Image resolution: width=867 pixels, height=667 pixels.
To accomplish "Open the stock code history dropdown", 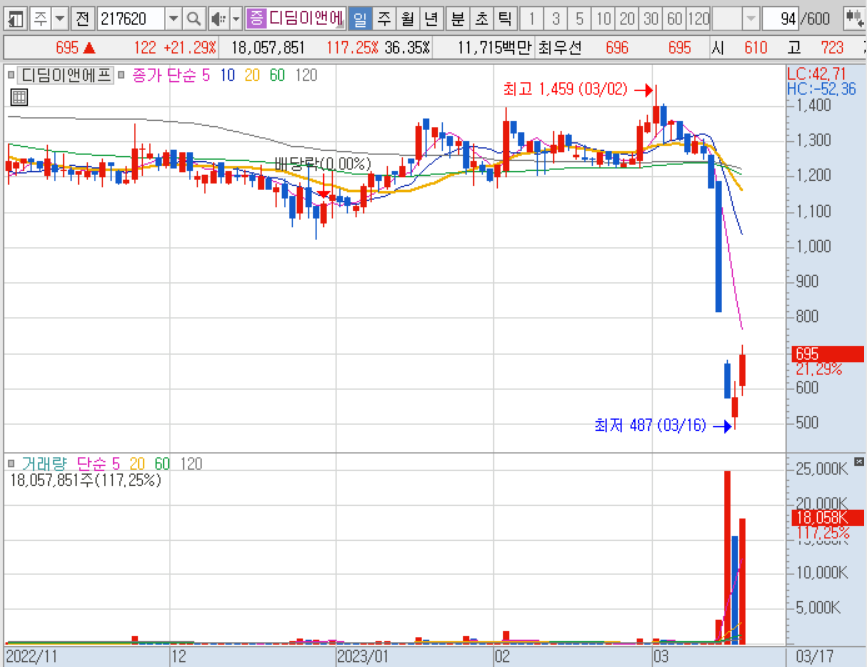I will click(x=173, y=19).
